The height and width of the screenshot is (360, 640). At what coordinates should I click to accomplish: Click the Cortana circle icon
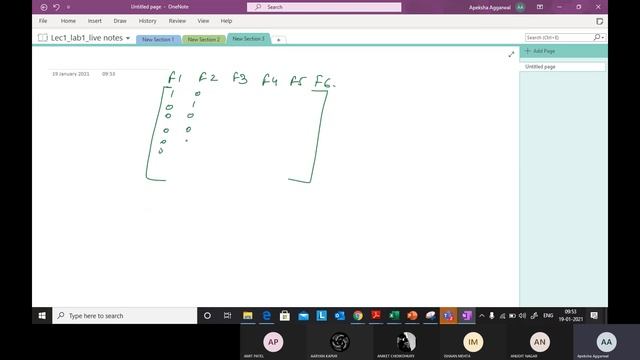click(207, 316)
